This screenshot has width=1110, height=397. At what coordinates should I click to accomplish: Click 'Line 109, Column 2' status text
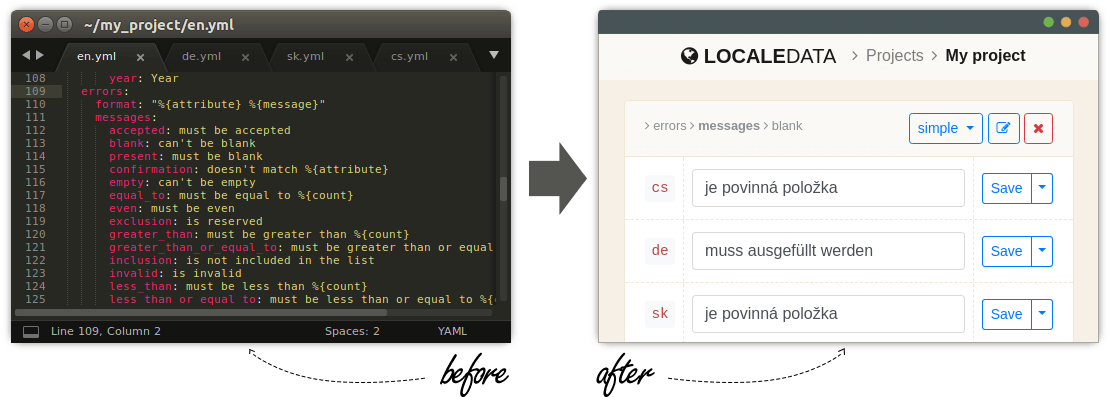pos(106,331)
